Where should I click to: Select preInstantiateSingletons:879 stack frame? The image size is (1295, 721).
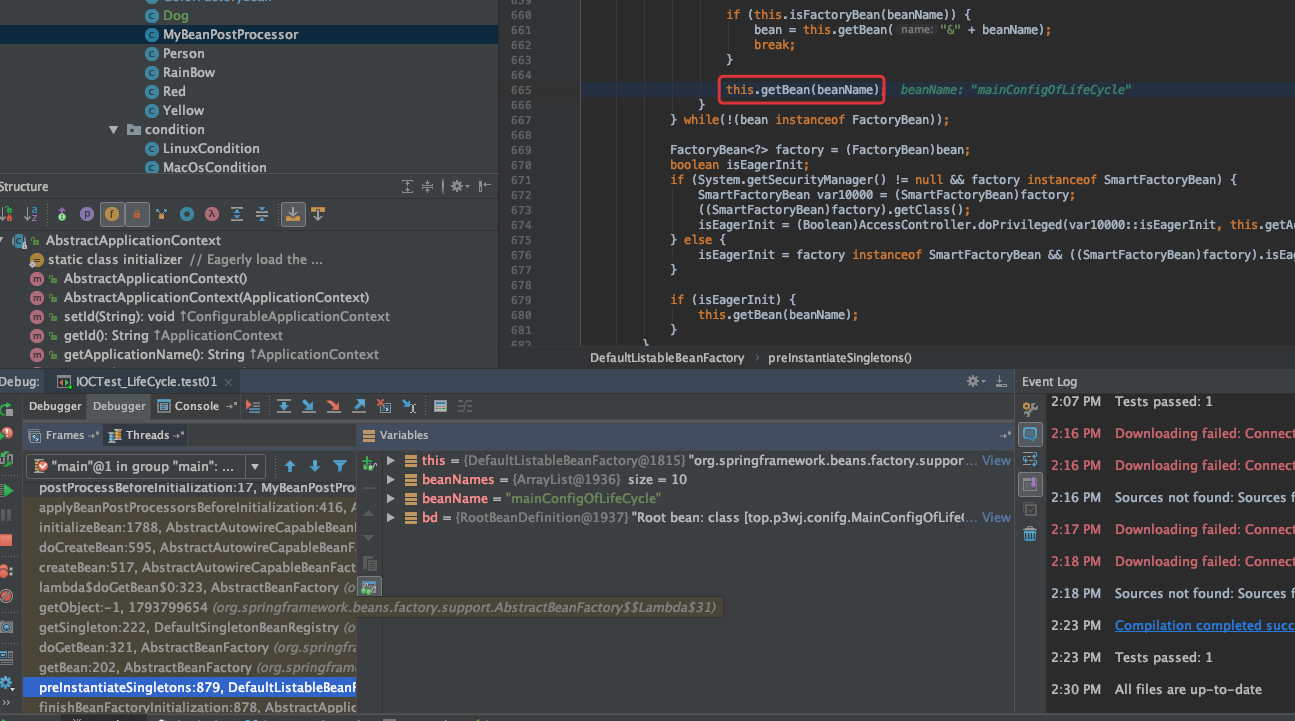coord(191,688)
